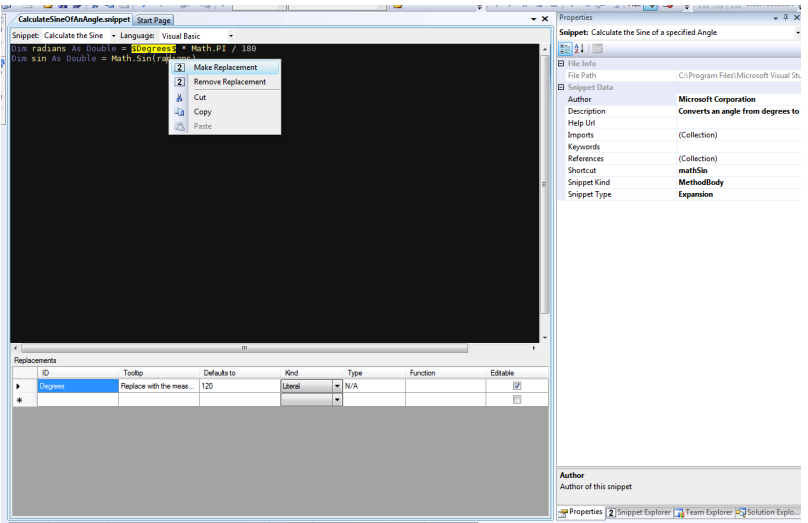Open the Kind dropdown showing Literal
808x523 pixels.
coord(337,386)
